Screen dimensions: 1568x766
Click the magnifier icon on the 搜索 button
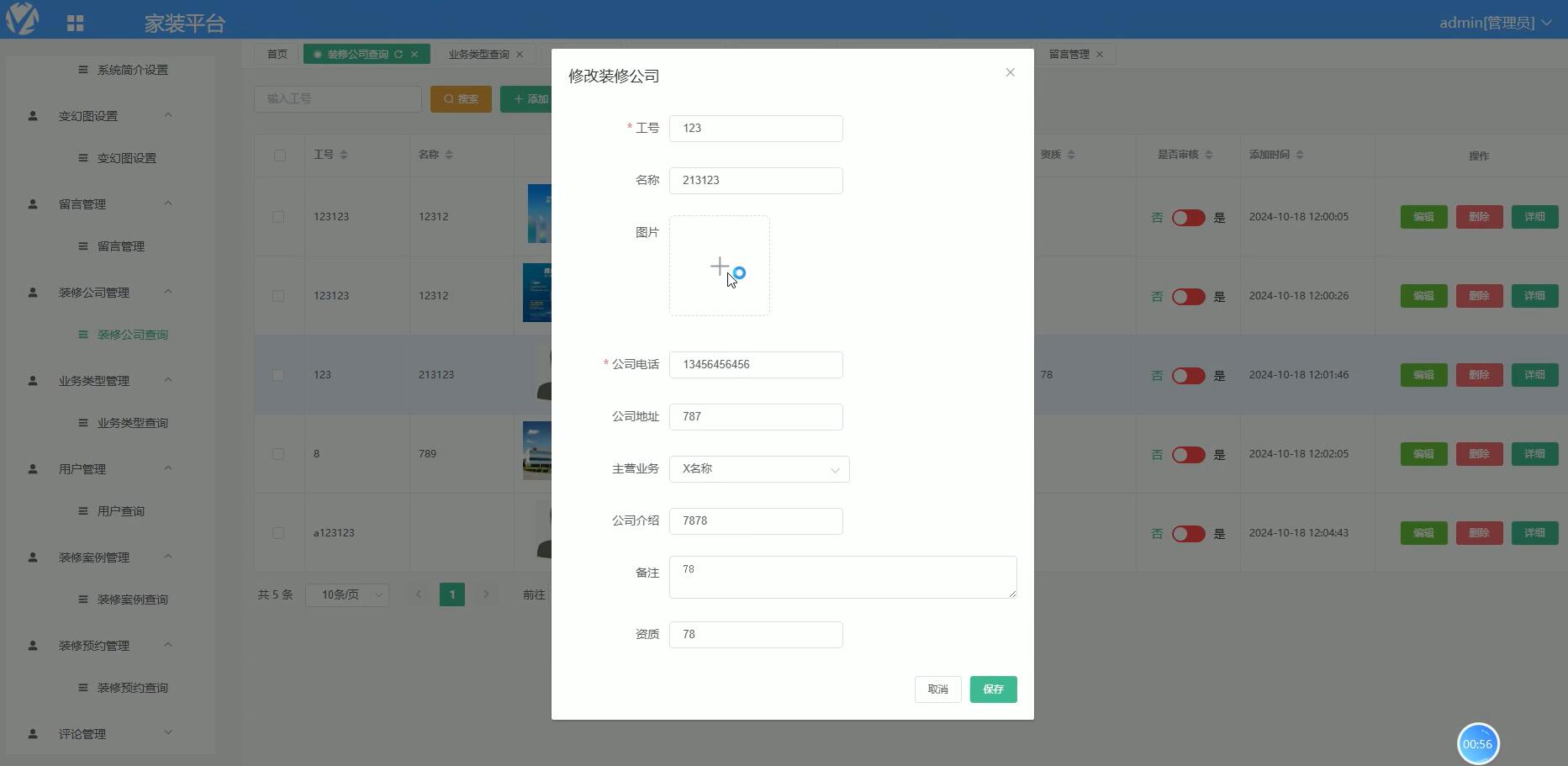click(449, 98)
